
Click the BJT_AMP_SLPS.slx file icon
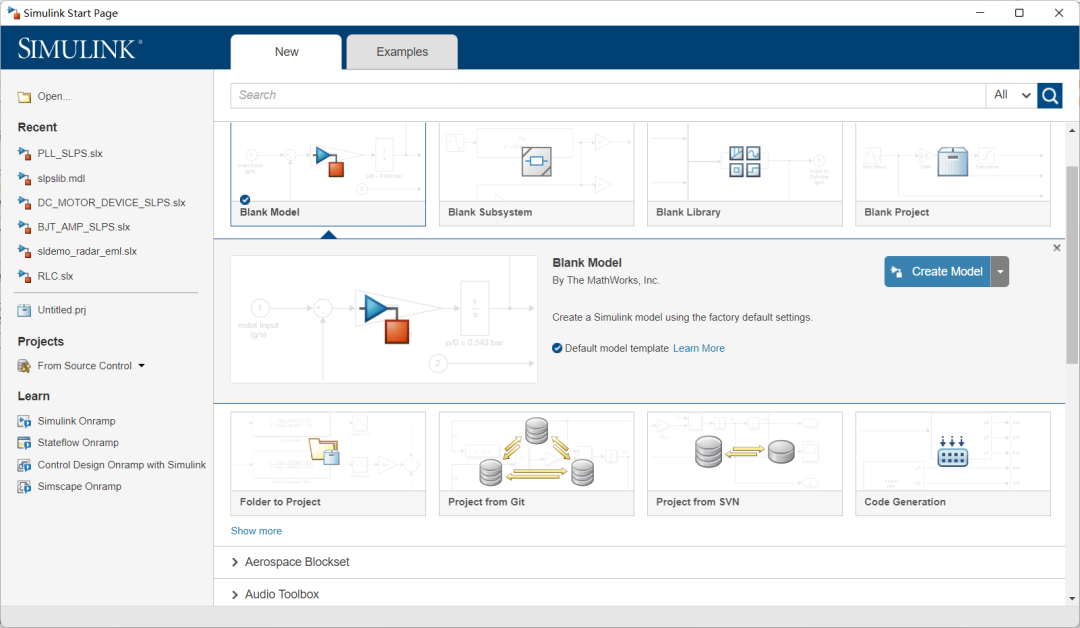(x=24, y=227)
